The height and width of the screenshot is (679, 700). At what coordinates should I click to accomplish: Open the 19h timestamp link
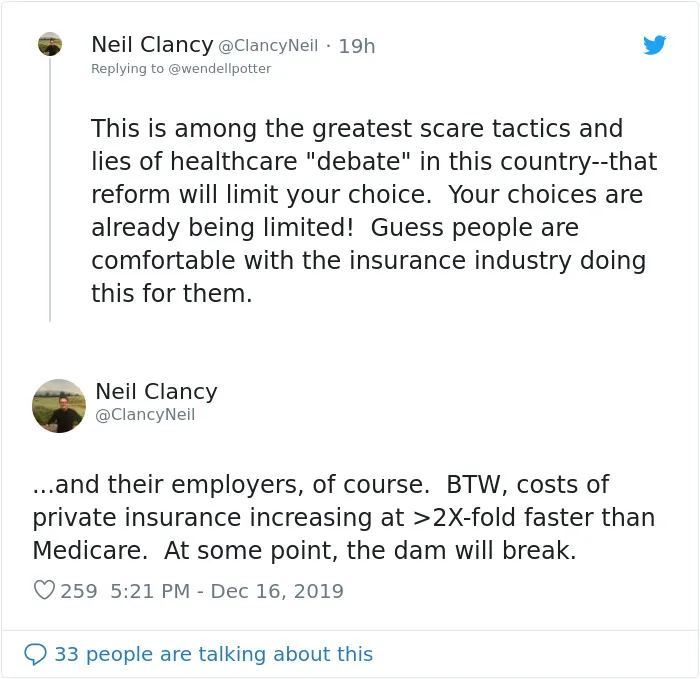tap(357, 46)
